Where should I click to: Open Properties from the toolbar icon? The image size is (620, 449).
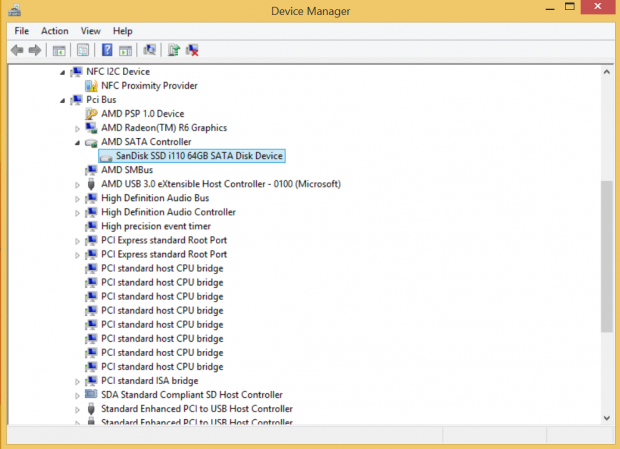tap(83, 50)
